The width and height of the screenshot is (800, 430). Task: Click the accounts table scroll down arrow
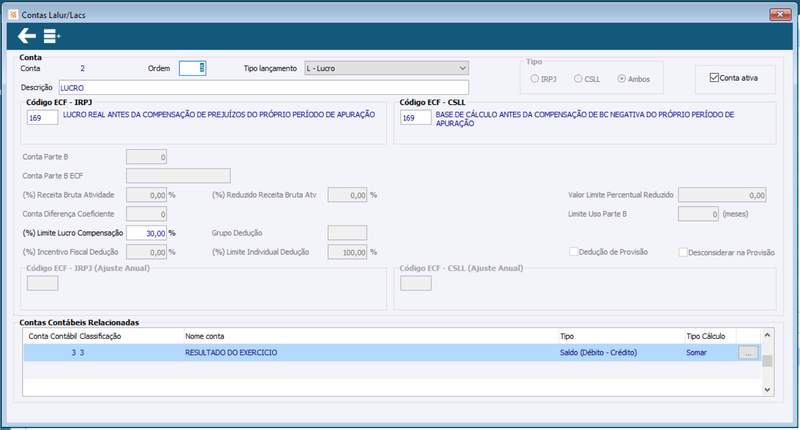(x=767, y=390)
